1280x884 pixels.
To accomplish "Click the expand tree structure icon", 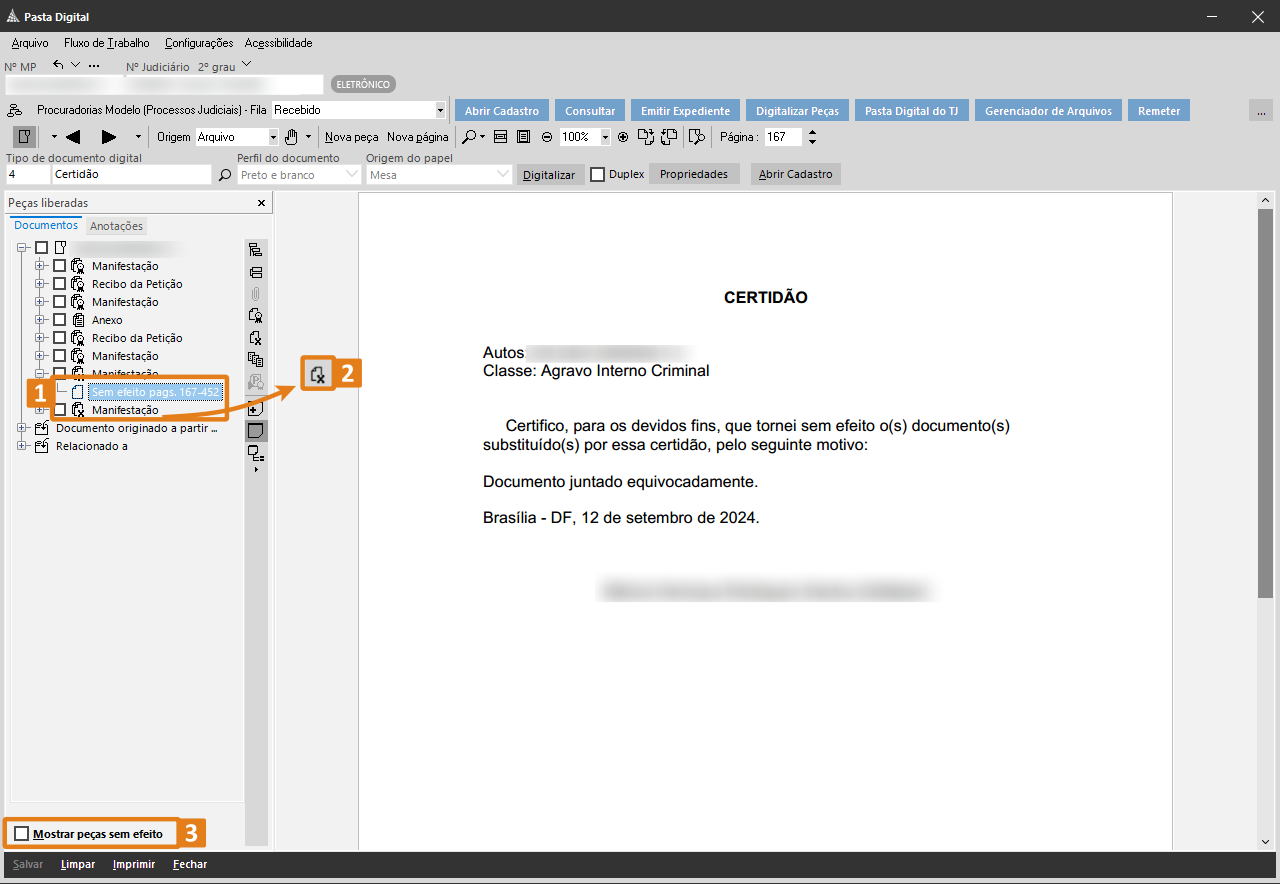I will pos(256,250).
